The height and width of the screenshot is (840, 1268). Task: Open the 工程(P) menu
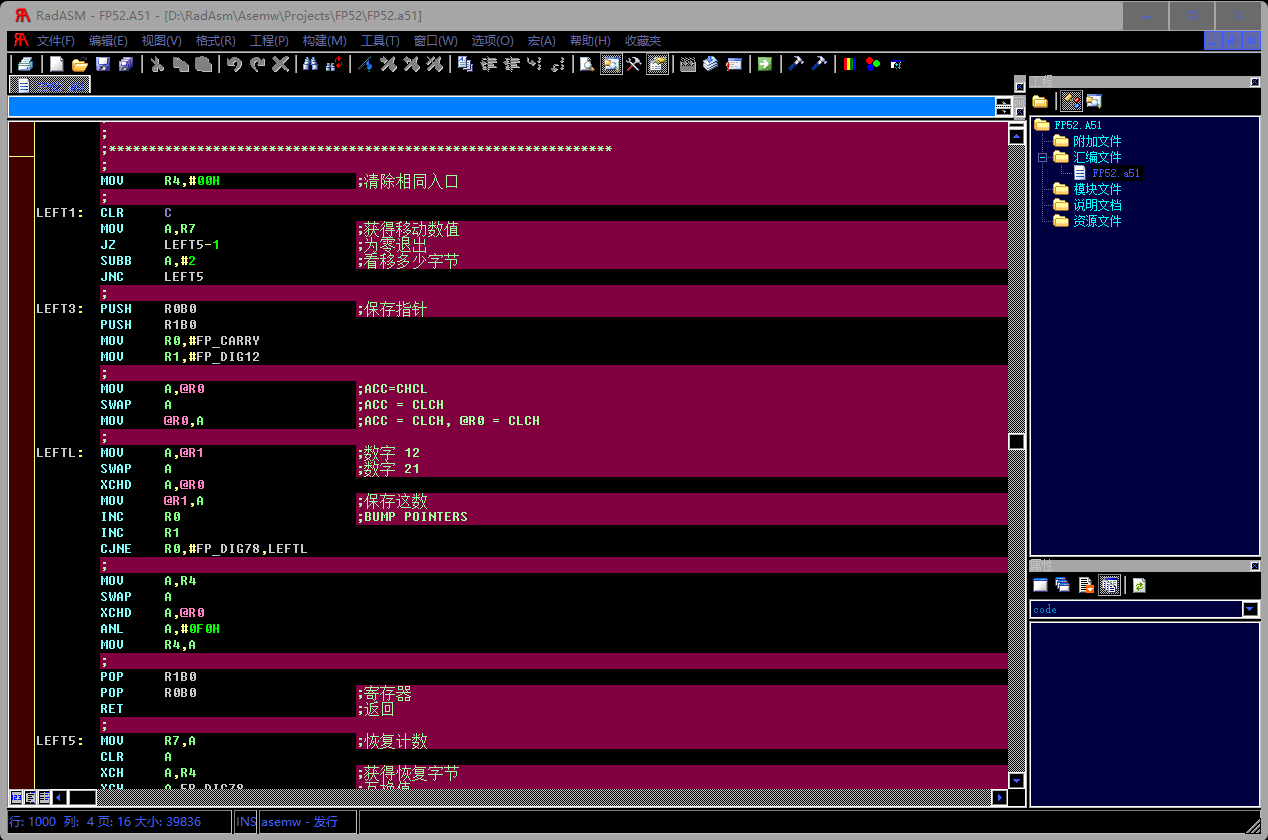(x=269, y=41)
